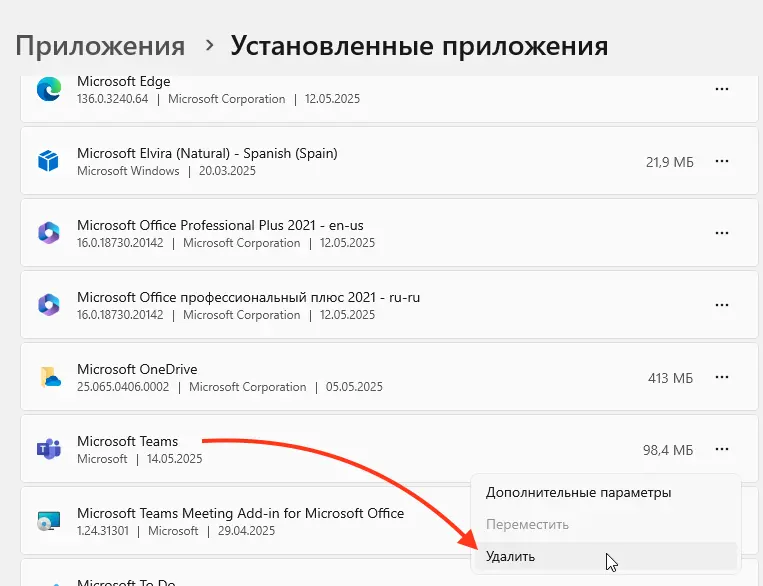
Task: Click Microsoft Office Professional Plus 2021 - en-us
Action: 220,225
